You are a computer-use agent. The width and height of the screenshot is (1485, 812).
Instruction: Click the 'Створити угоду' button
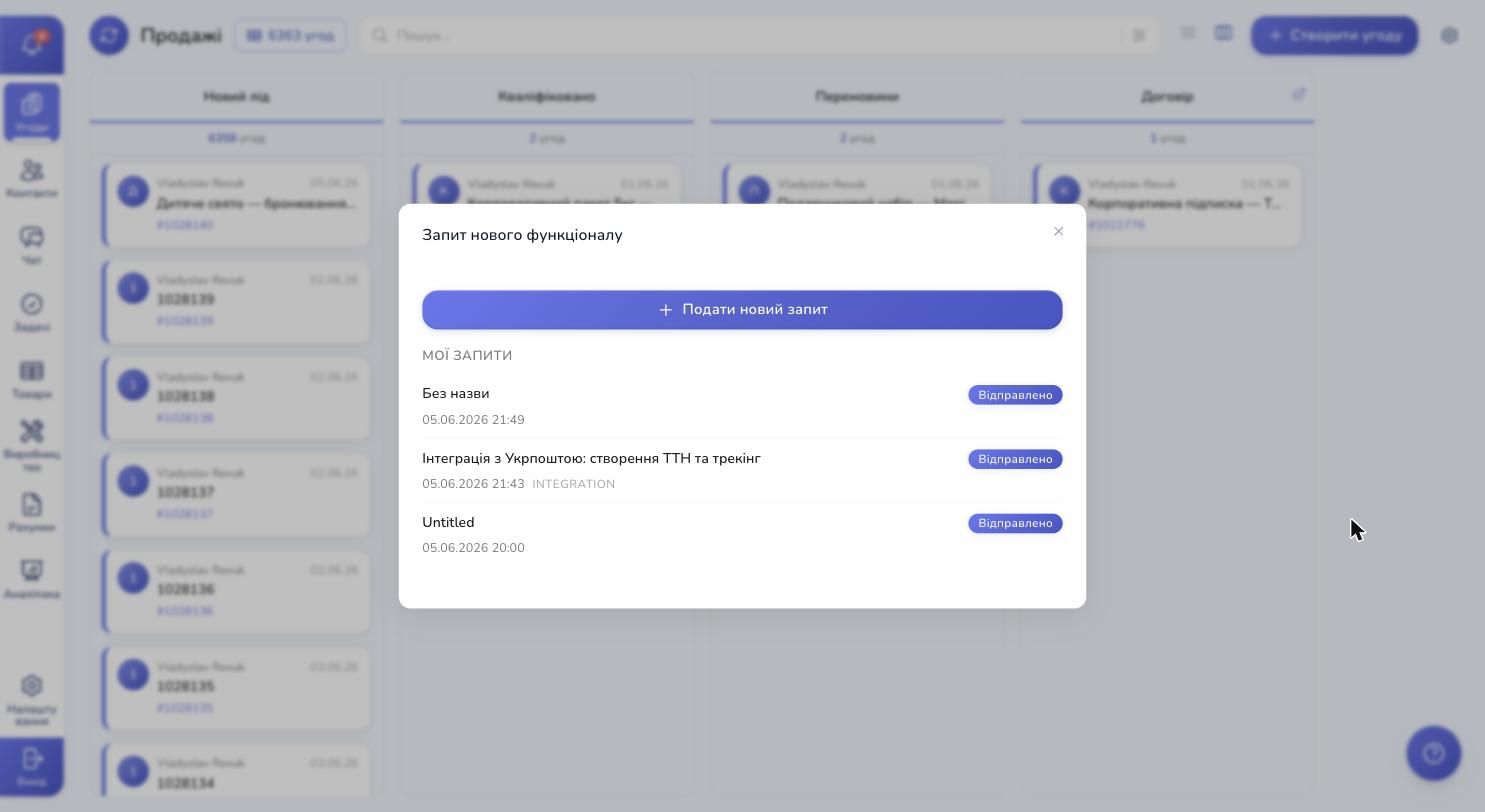pos(1334,35)
